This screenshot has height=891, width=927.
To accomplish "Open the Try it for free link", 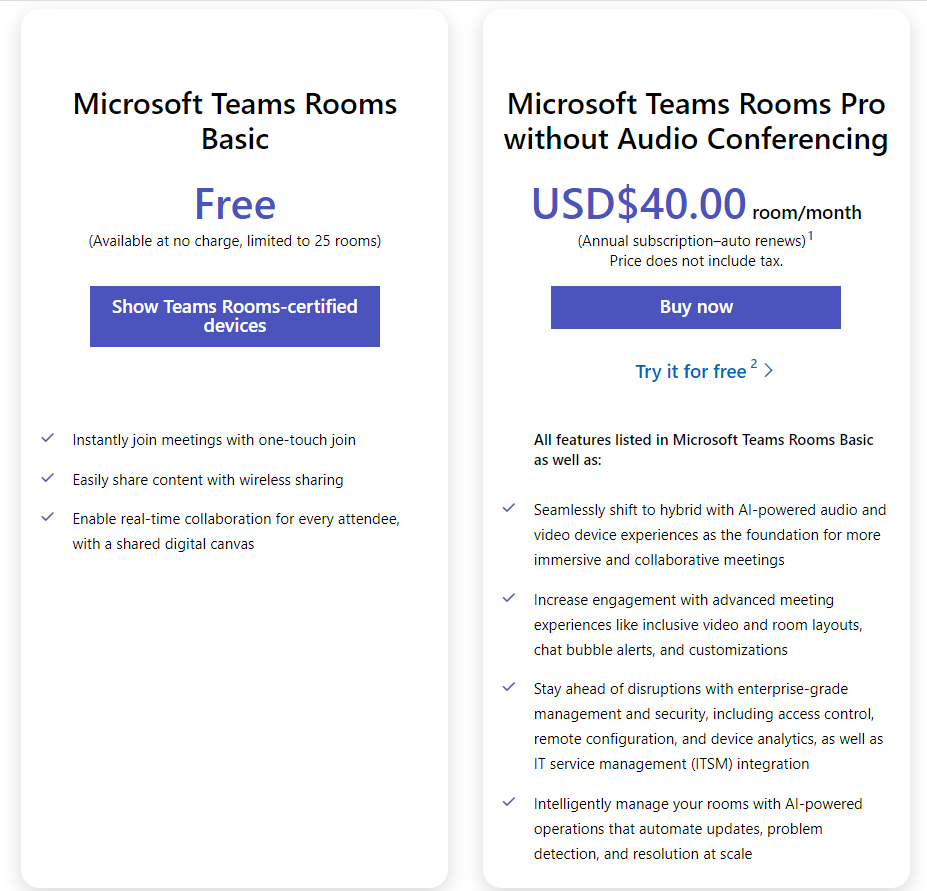I will tap(690, 372).
